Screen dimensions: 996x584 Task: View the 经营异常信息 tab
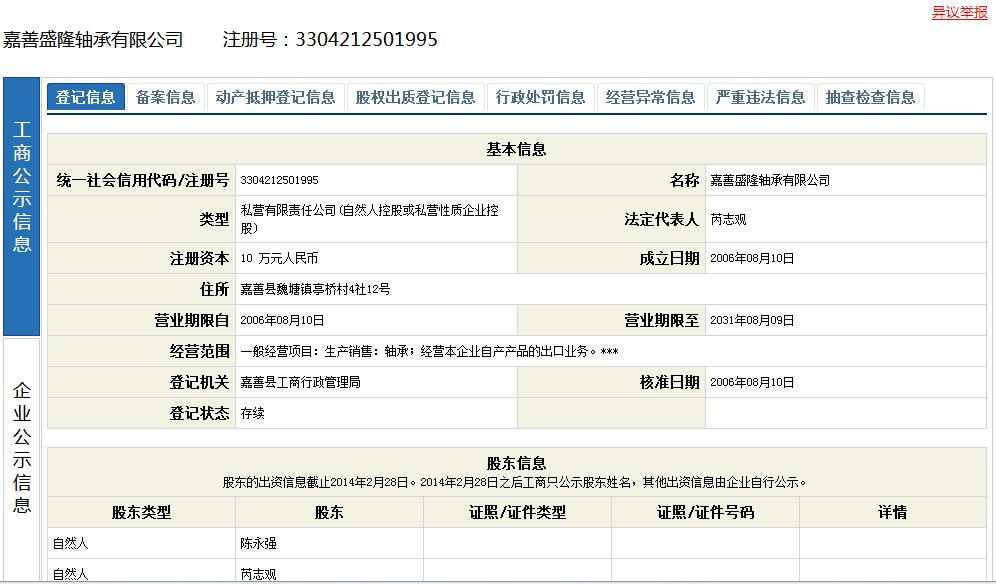[650, 97]
